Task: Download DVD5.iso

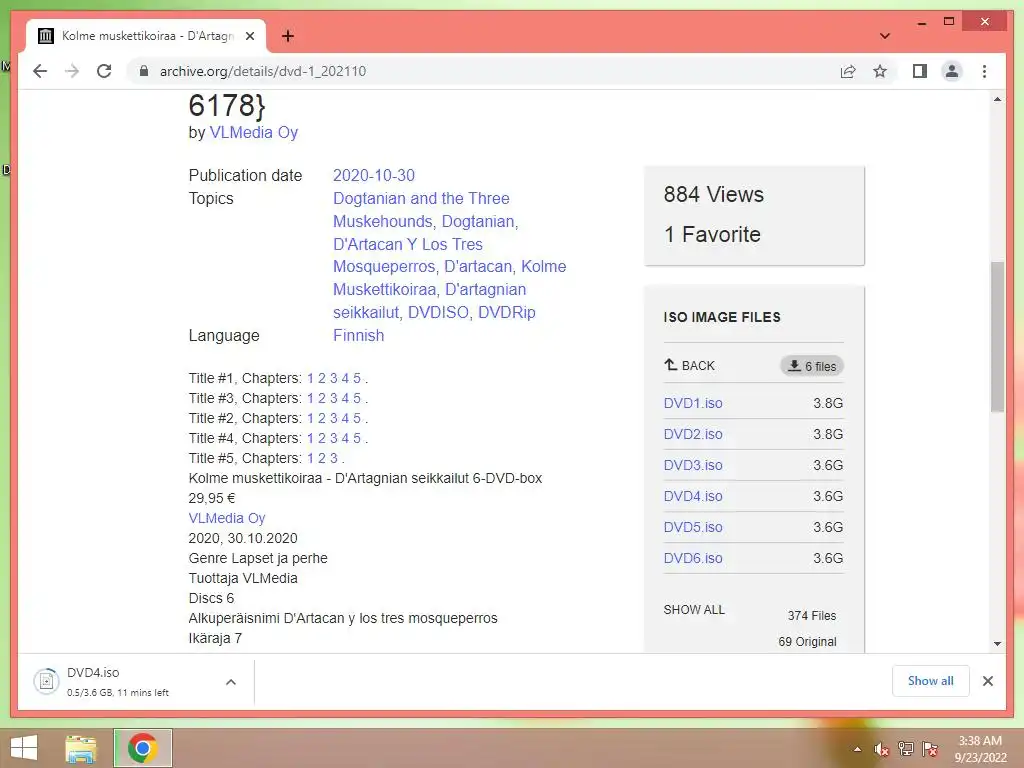Action: coord(693,527)
